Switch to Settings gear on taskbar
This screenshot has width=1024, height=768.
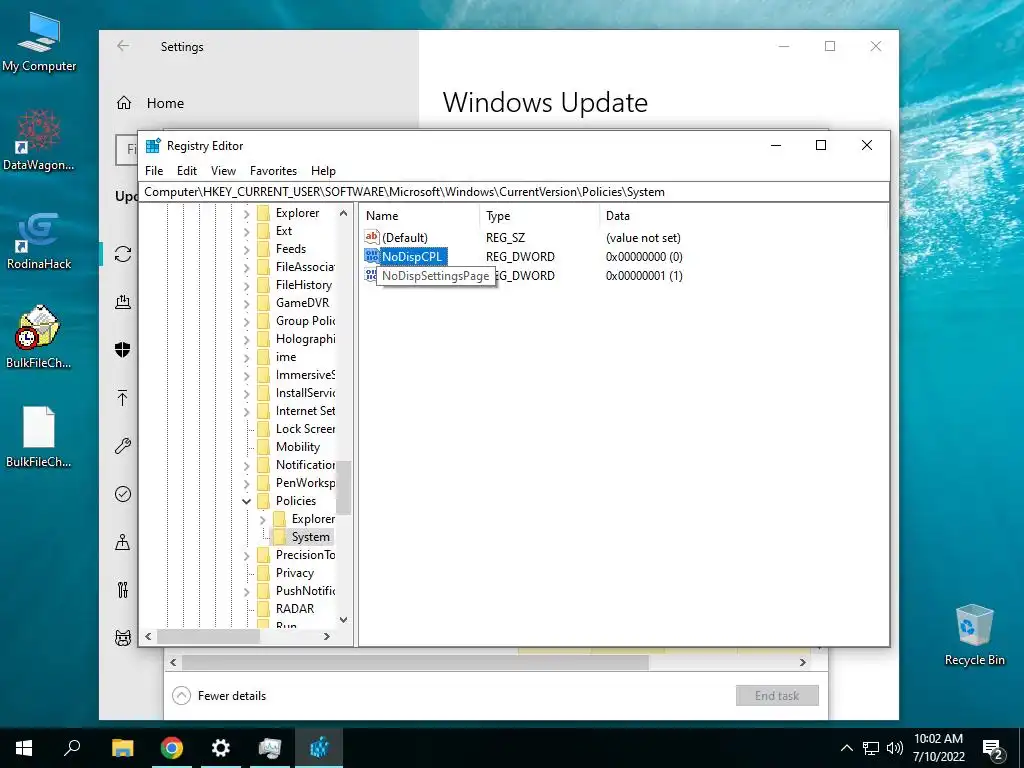tap(221, 748)
